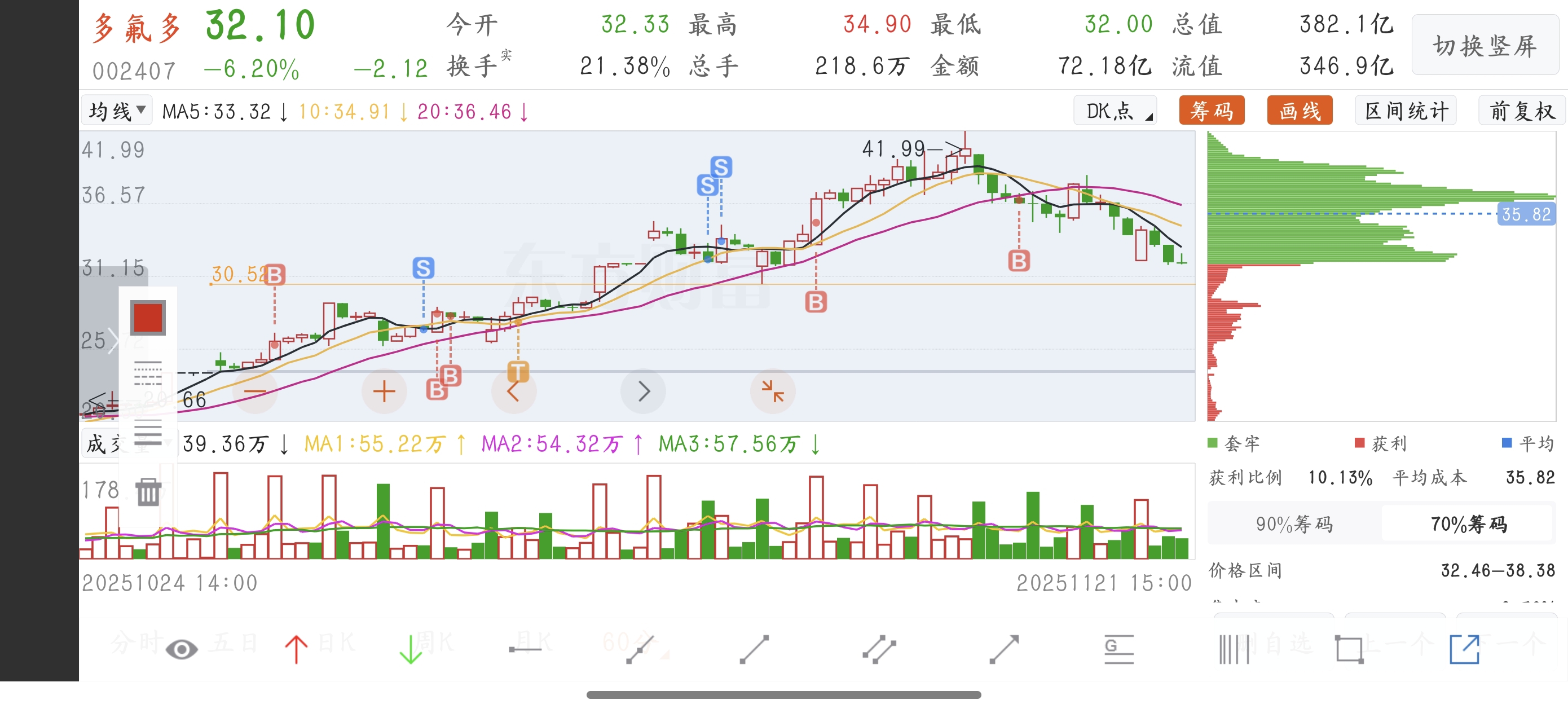
Task: Click the red line color swatch
Action: point(148,317)
